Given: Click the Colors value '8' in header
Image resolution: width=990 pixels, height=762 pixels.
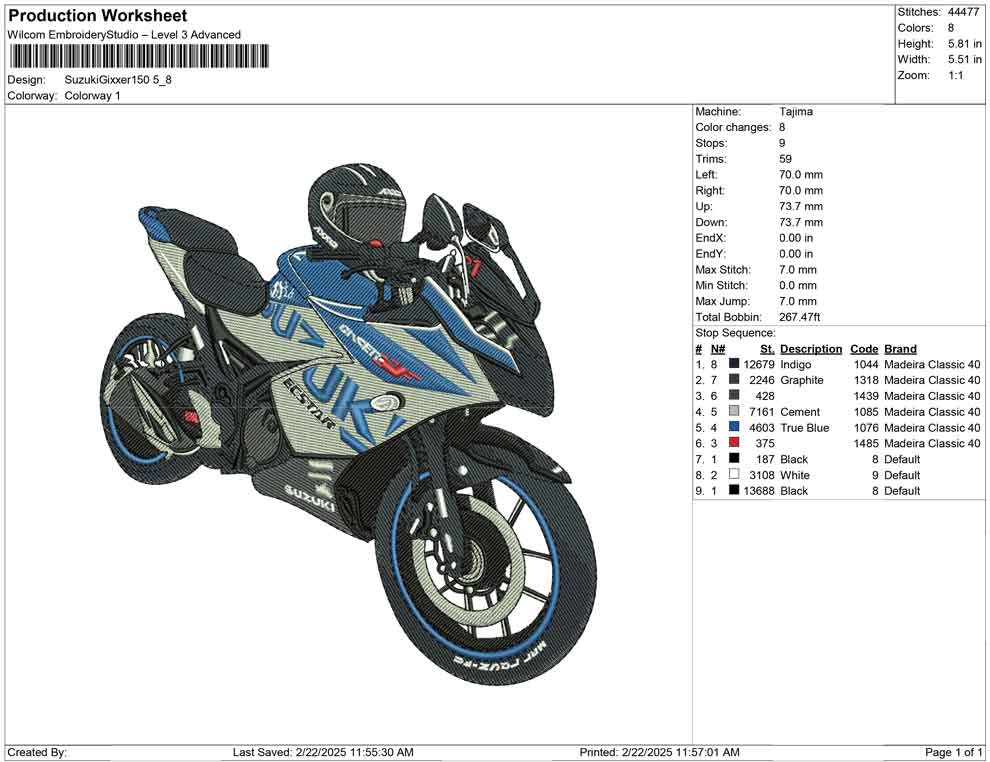Looking at the screenshot, I should [x=951, y=28].
